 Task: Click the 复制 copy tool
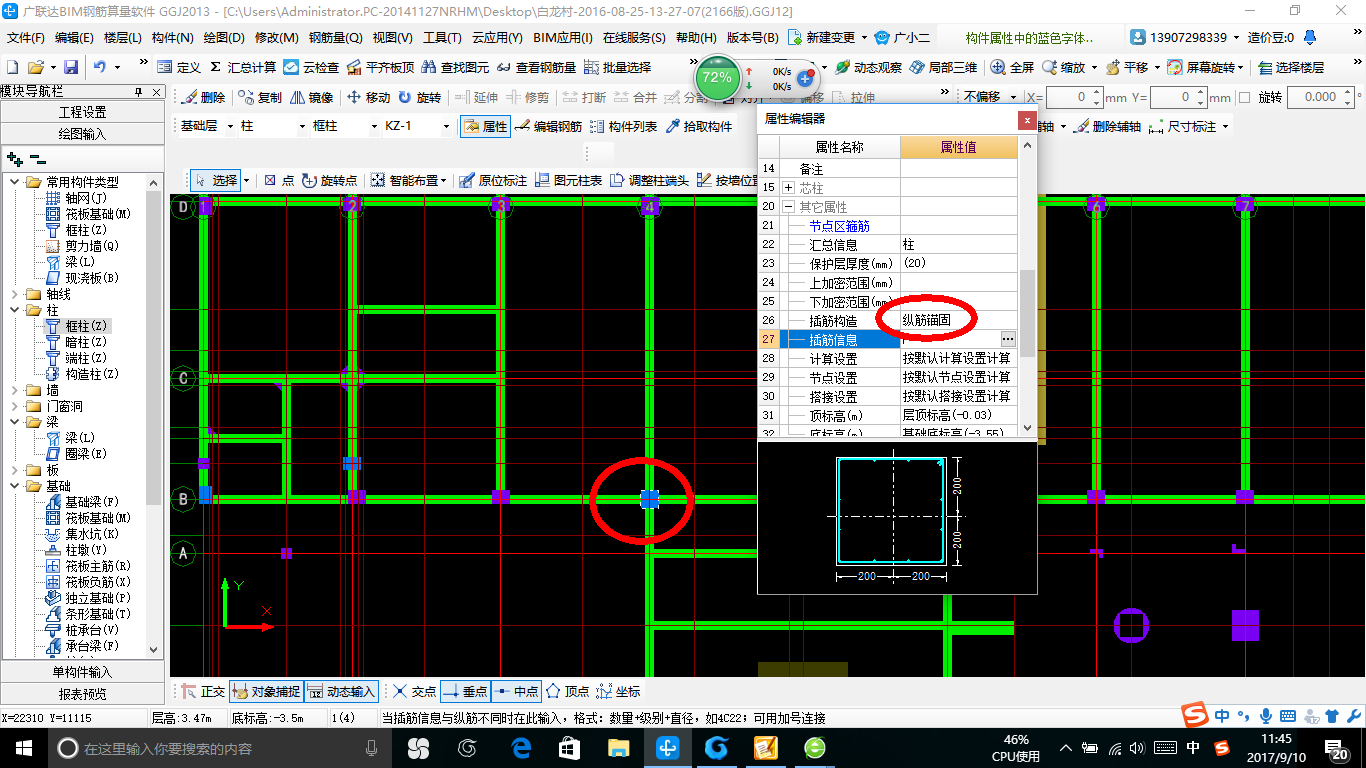[x=260, y=97]
